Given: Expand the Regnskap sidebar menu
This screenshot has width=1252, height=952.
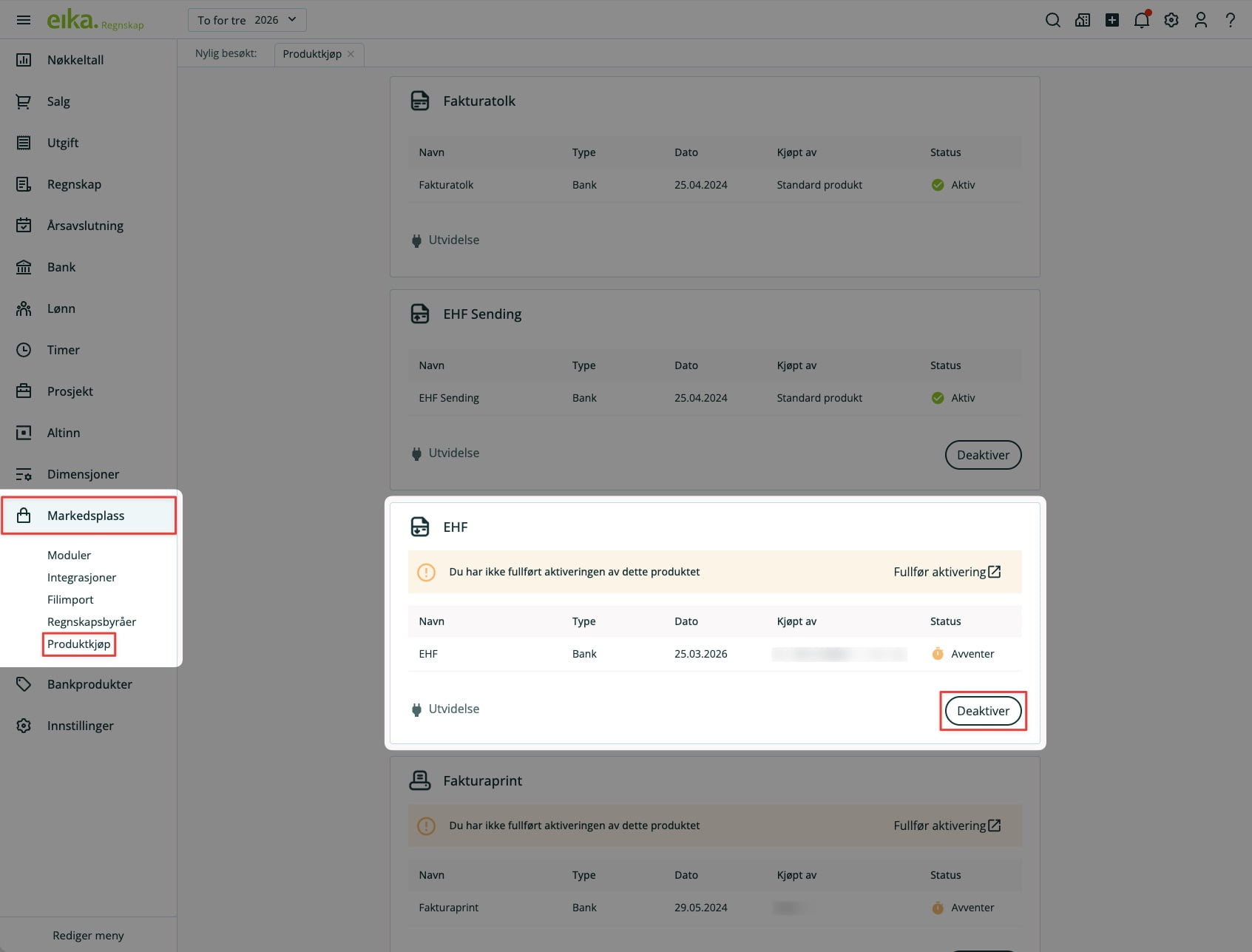Looking at the screenshot, I should [x=74, y=184].
